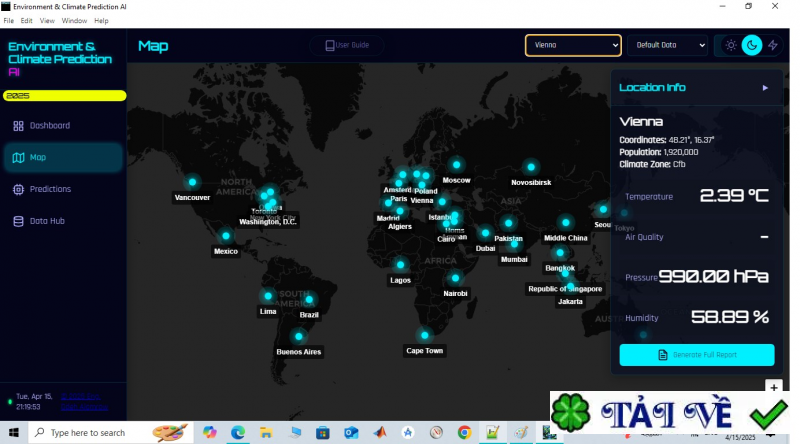800x444 pixels.
Task: Click the Cape Town map marker
Action: [x=424, y=335]
